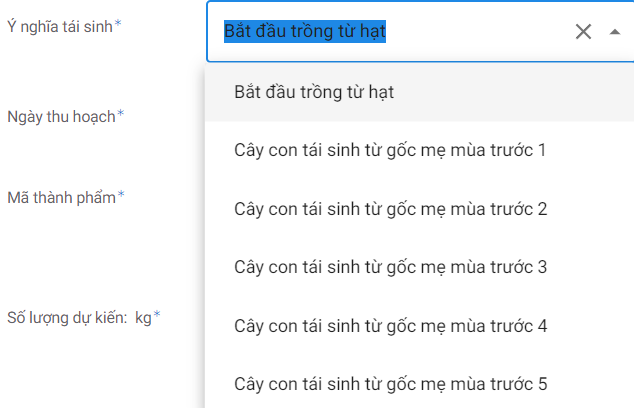Select option 'Cây con tái sinh từ gốc mẹ mùa trước 4'
Viewport: 634px width, 408px height.
coord(390,326)
